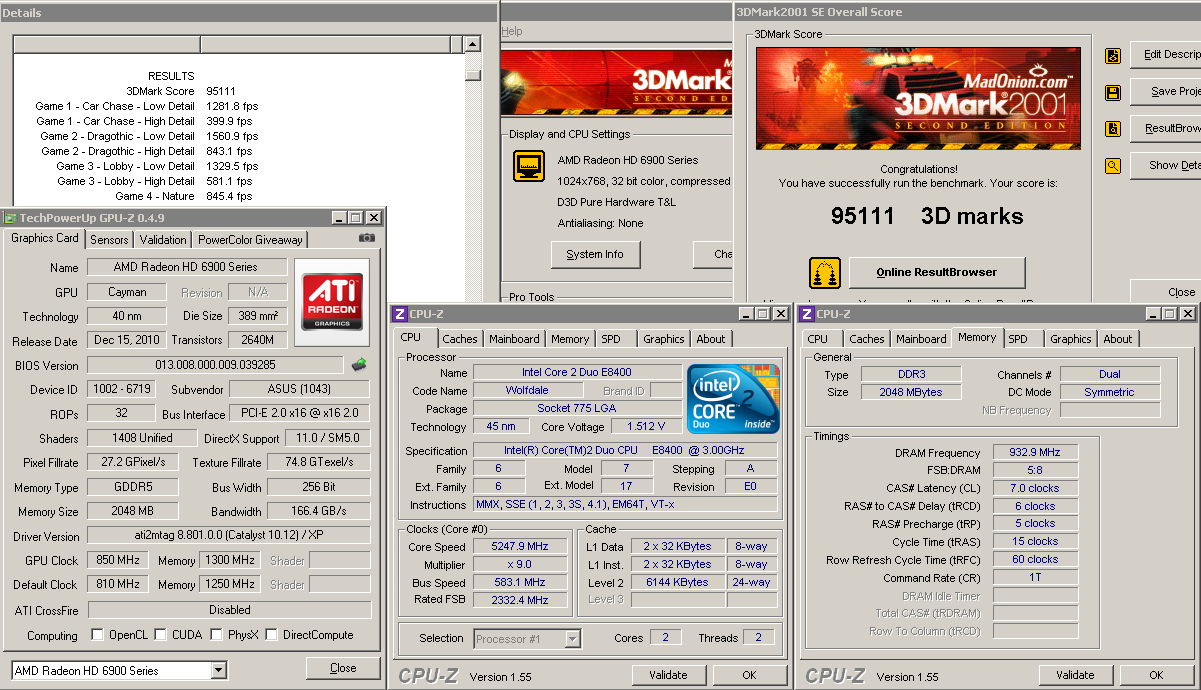Open the Help menu in 3DMark window
Screen dimensions: 1201x690
coord(512,32)
